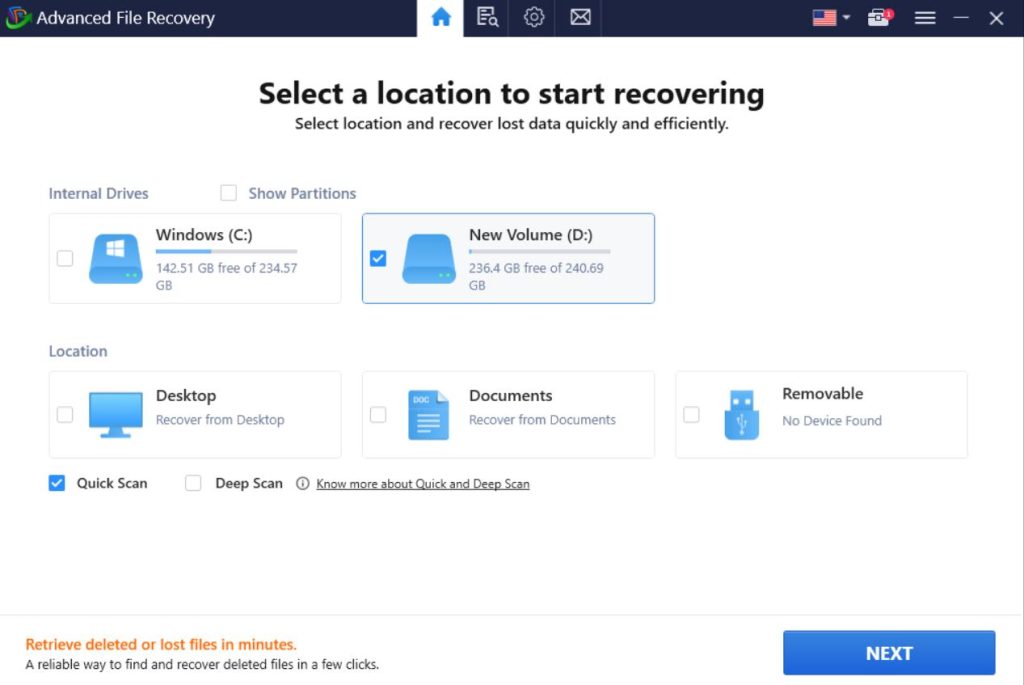This screenshot has height=685, width=1024.
Task: Open the hamburger menu
Action: point(925,18)
